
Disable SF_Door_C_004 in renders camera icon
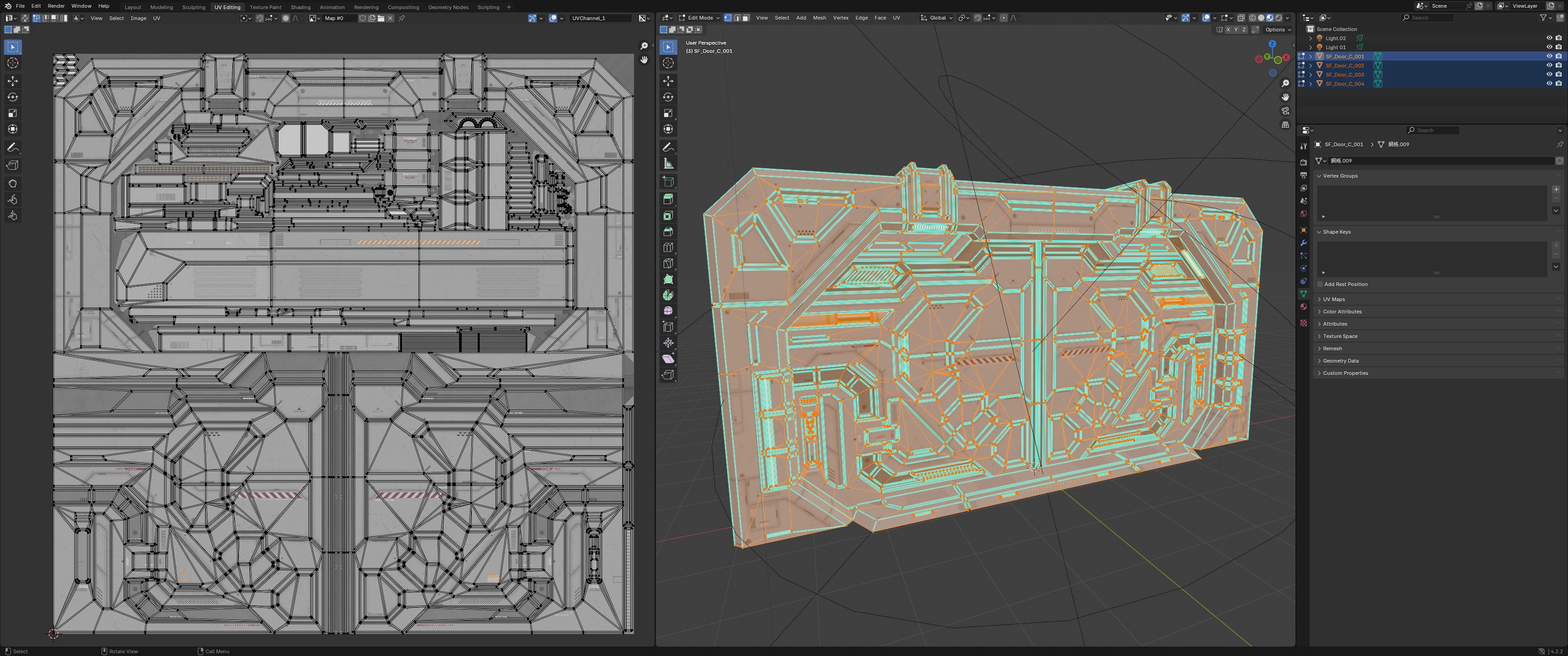pos(1558,83)
